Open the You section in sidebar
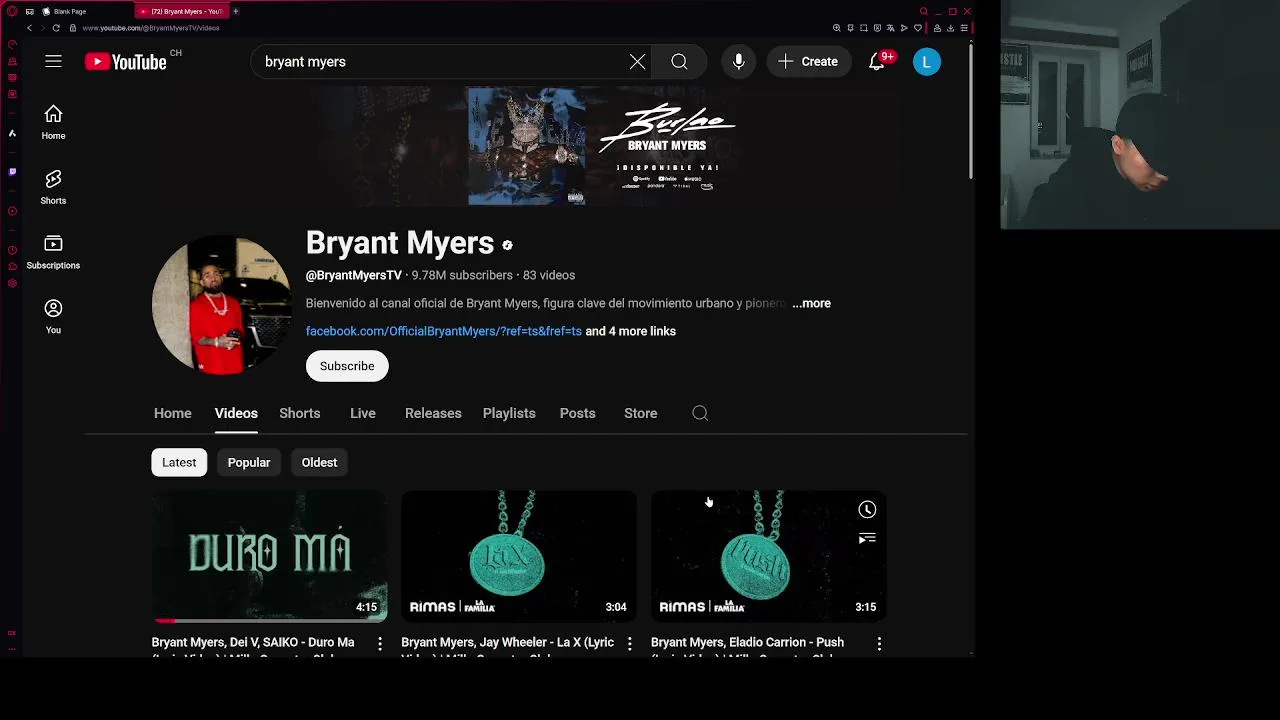This screenshot has width=1280, height=720. (x=53, y=317)
